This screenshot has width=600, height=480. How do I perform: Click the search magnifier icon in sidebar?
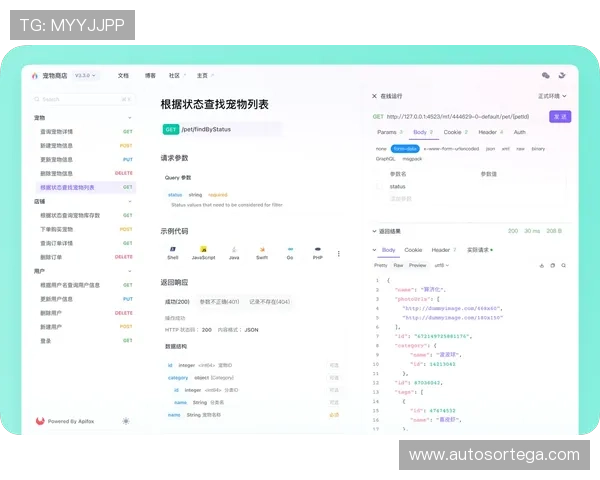coord(37,99)
